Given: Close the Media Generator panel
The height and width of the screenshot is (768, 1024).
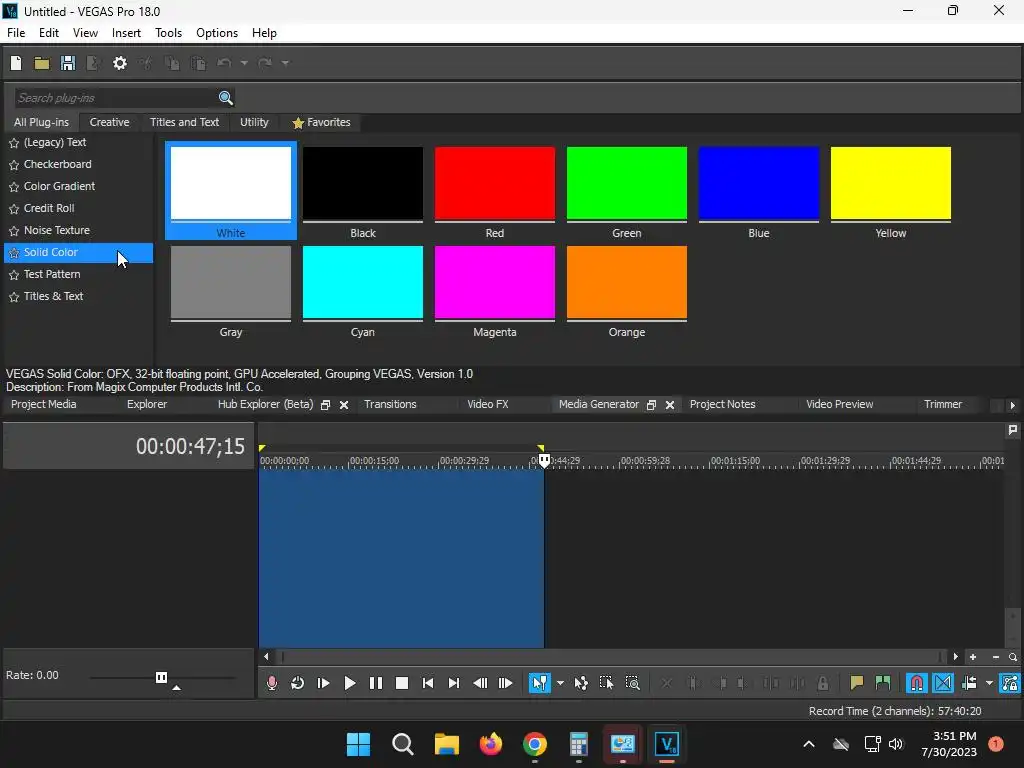Looking at the screenshot, I should click(669, 405).
